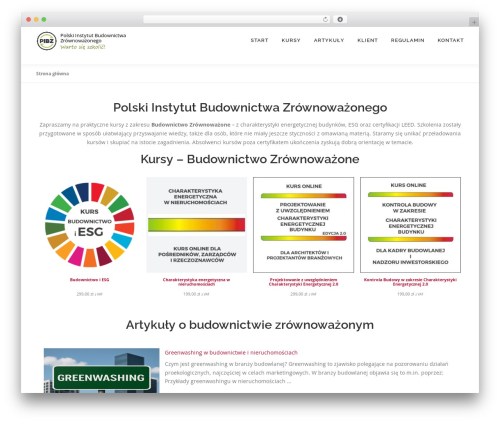Open Charakterystyka energetyczna w nieruchomościach course image

(196, 225)
